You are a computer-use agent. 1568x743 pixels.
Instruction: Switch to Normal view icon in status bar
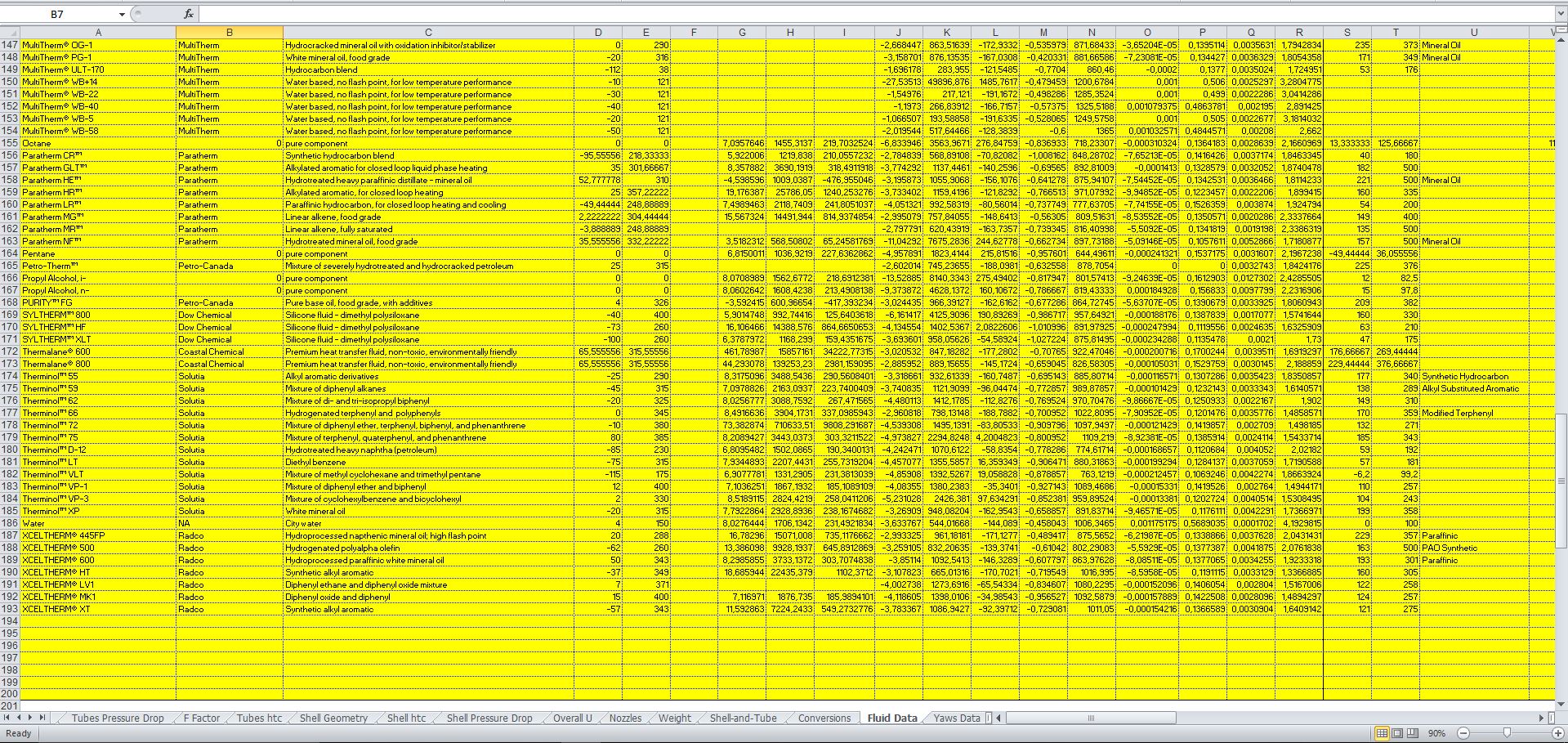1382,733
